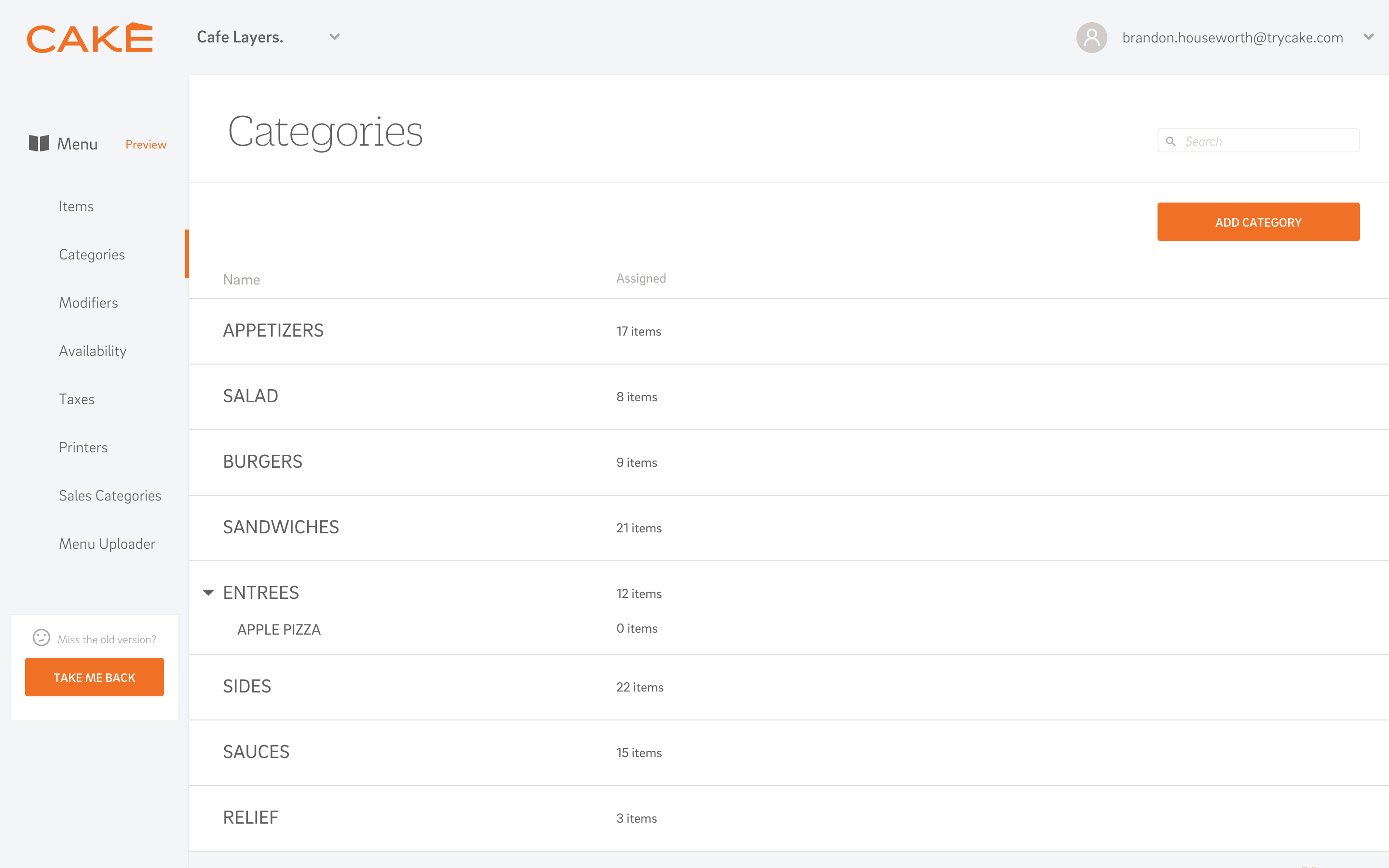The width and height of the screenshot is (1389, 868).
Task: Focus the Search input field
Action: tap(1258, 141)
